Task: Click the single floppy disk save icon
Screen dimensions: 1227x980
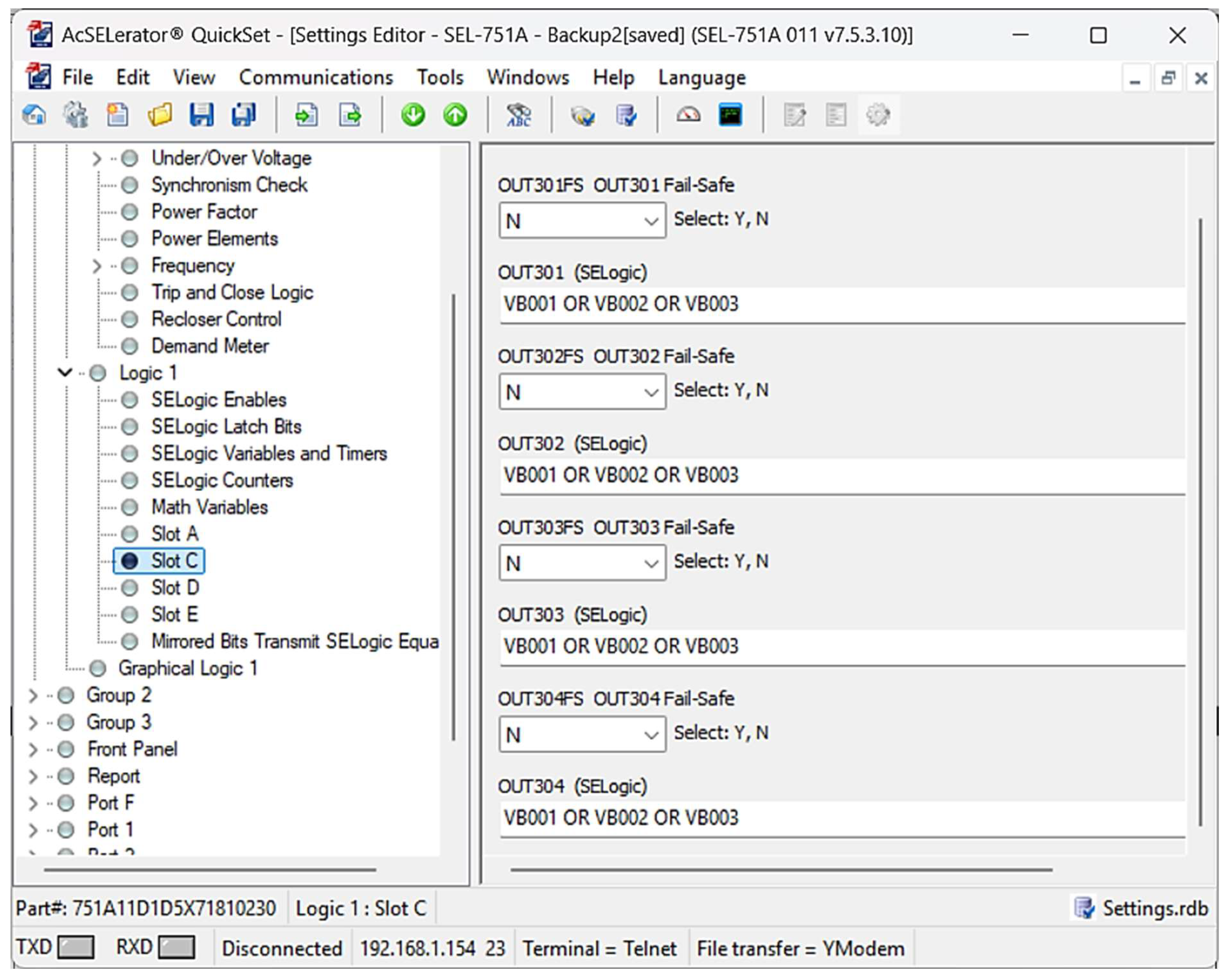Action: [201, 115]
